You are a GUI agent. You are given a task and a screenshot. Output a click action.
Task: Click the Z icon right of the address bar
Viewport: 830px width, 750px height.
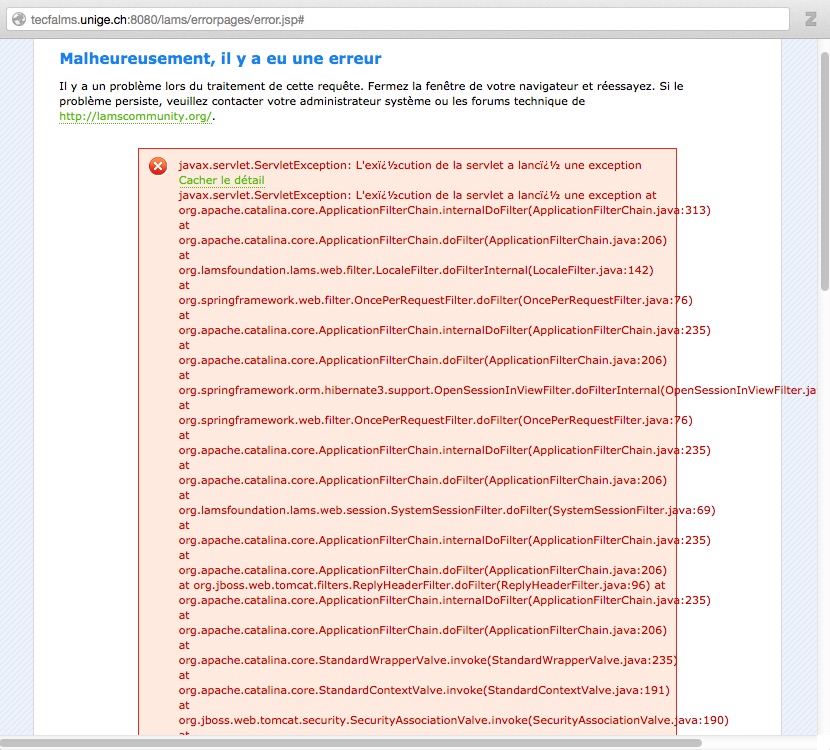coord(810,20)
